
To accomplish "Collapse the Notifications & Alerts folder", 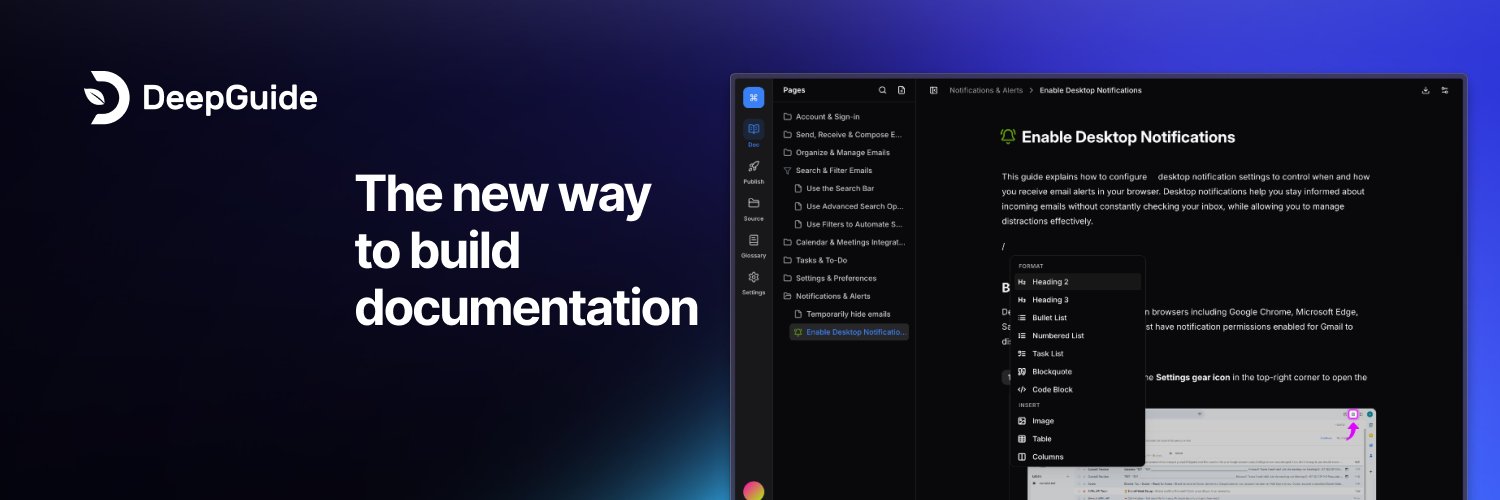I will click(x=844, y=296).
